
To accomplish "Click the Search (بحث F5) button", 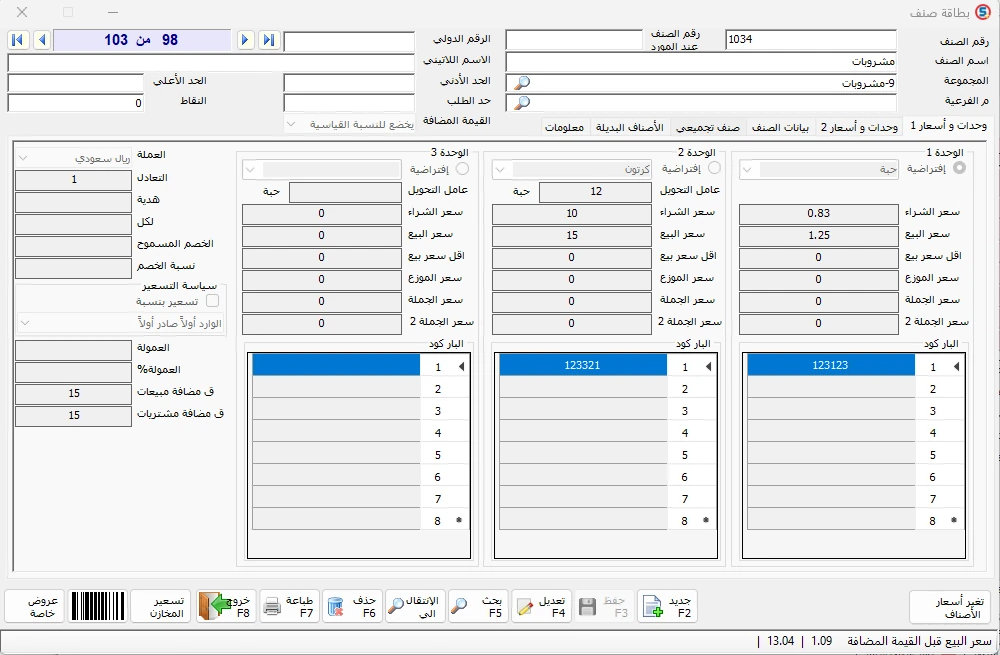I will [x=478, y=606].
